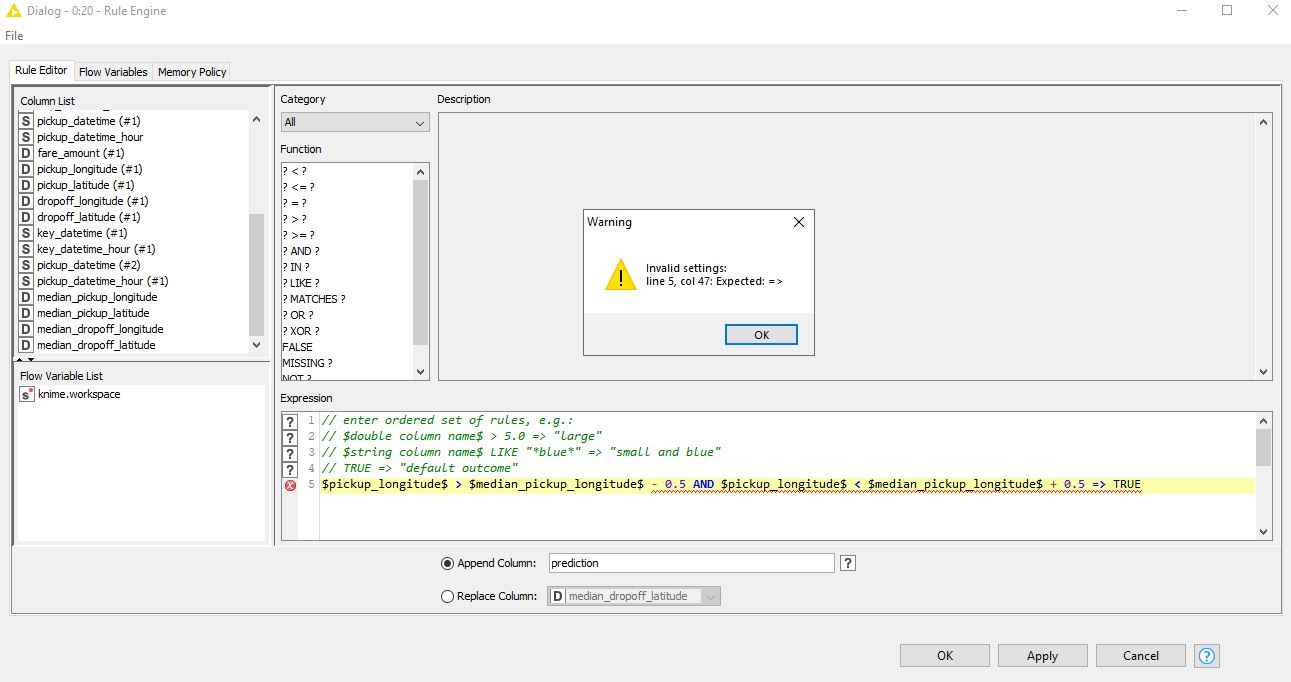1291x682 pixels.
Task: Open the File menu
Action: pyautogui.click(x=14, y=36)
